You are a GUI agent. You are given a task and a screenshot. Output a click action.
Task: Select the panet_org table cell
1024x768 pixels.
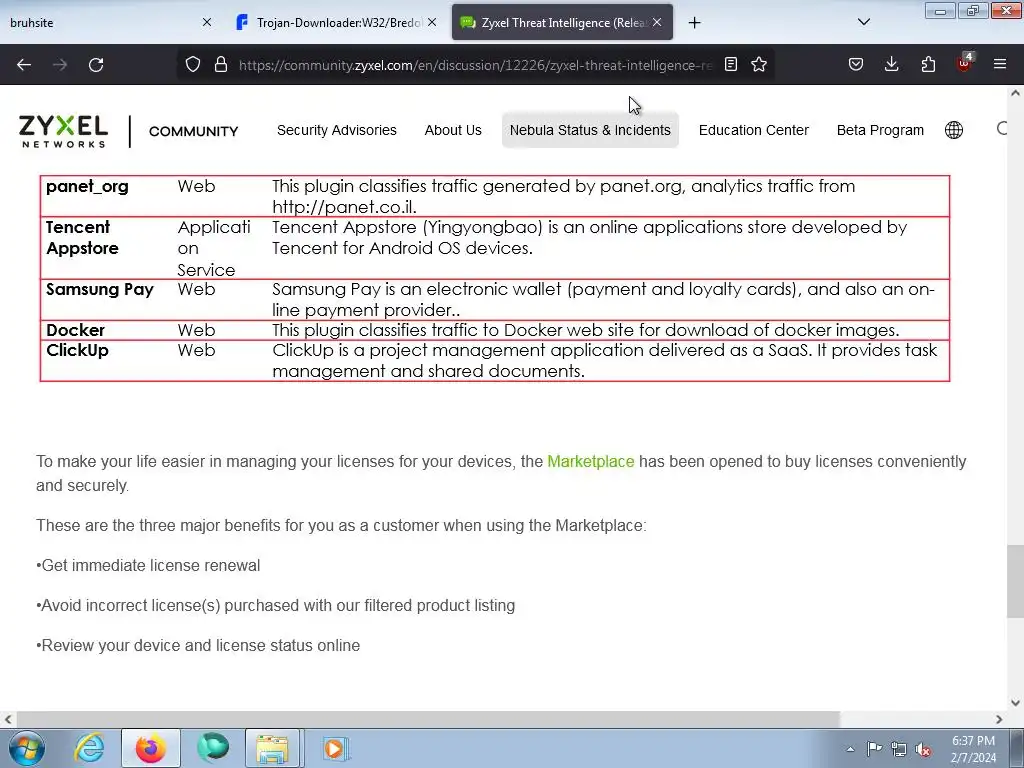coord(87,186)
